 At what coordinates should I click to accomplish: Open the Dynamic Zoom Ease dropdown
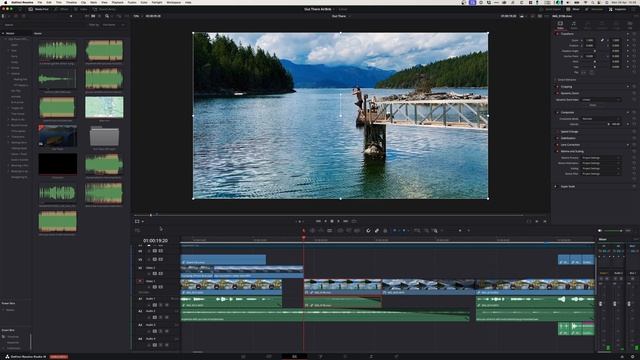point(601,100)
